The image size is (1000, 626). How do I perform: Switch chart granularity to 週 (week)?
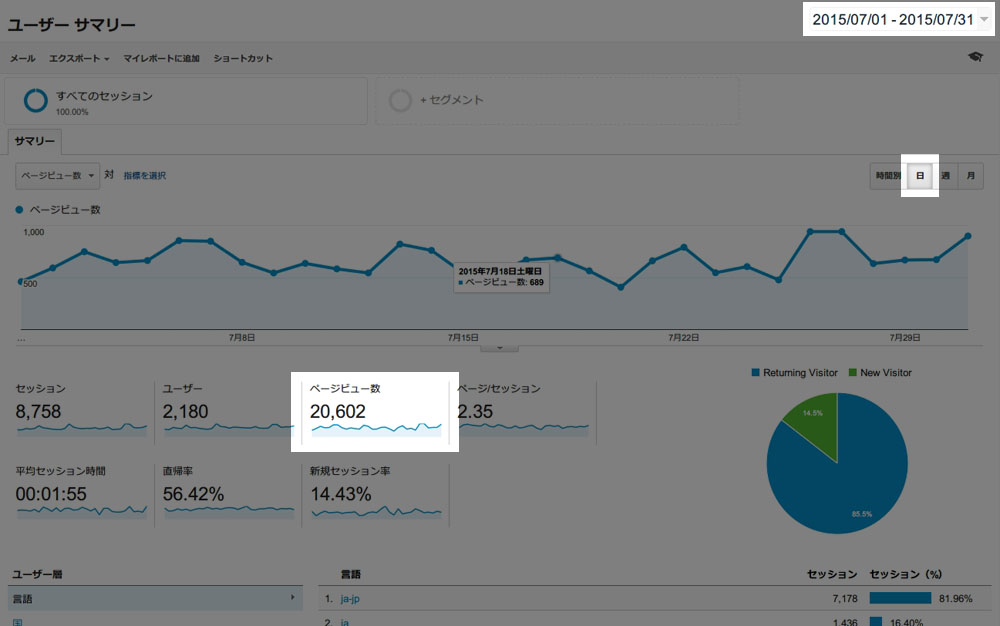[945, 176]
